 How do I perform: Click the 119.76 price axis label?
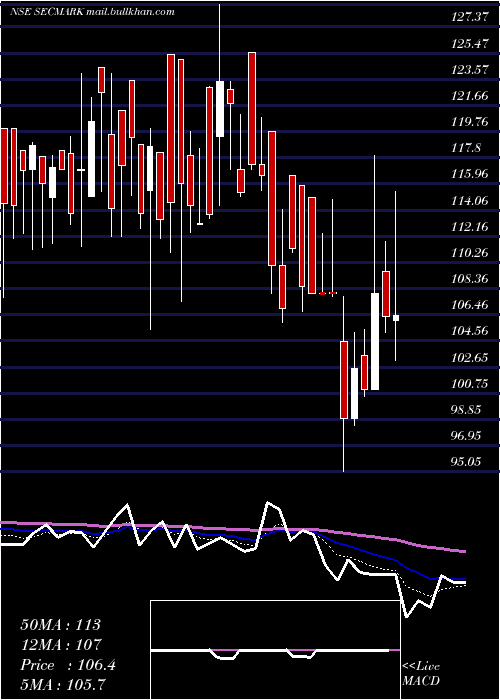click(x=468, y=122)
